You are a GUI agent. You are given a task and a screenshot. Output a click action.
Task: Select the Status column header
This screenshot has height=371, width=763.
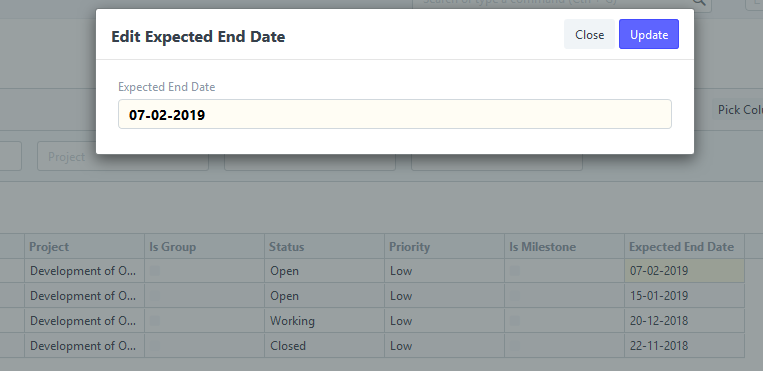click(325, 247)
